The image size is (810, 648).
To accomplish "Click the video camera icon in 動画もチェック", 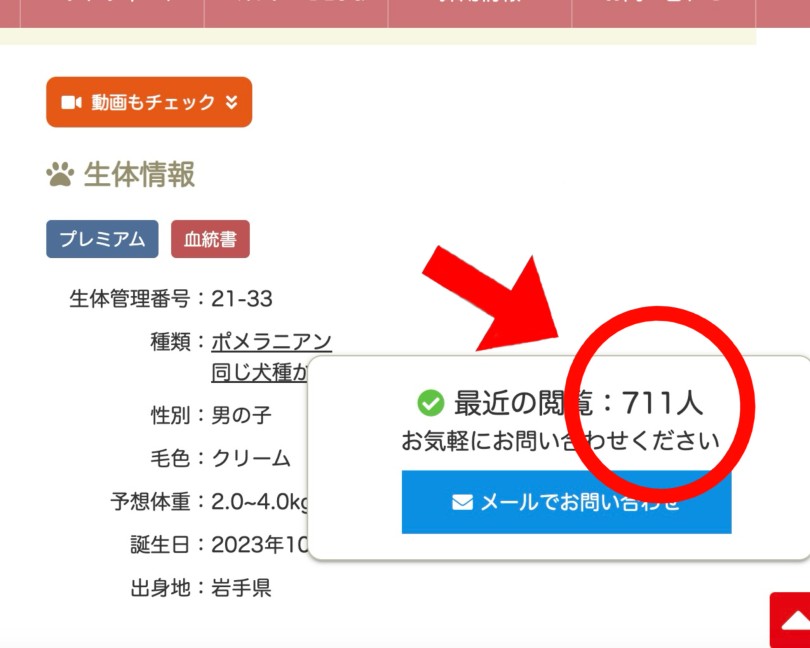I will [x=71, y=102].
